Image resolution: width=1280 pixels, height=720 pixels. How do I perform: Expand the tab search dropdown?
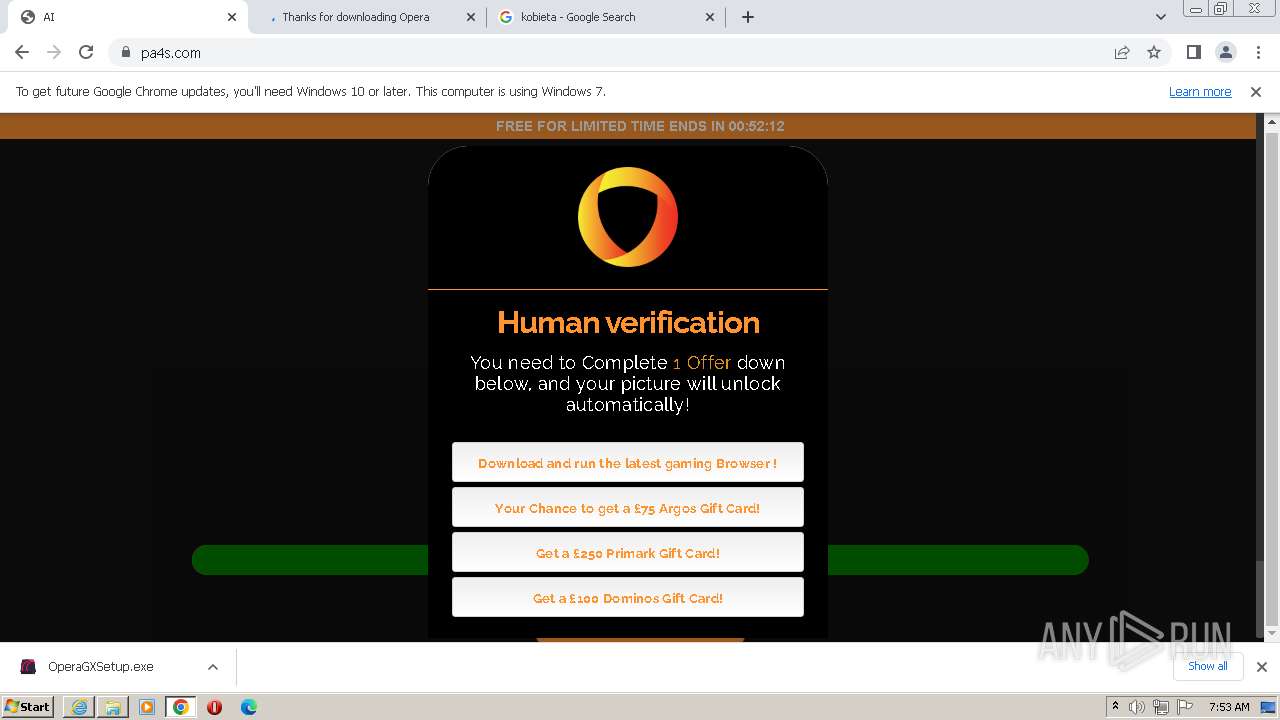[x=1160, y=17]
